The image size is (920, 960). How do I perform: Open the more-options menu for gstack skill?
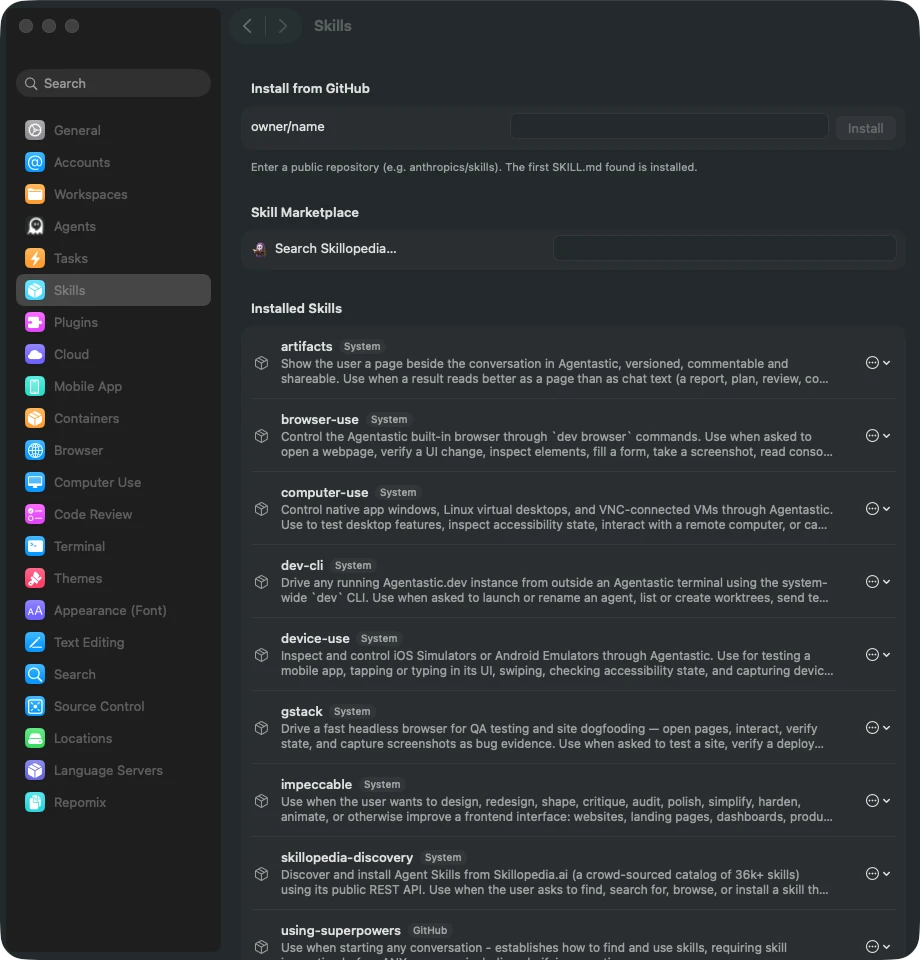[878, 727]
